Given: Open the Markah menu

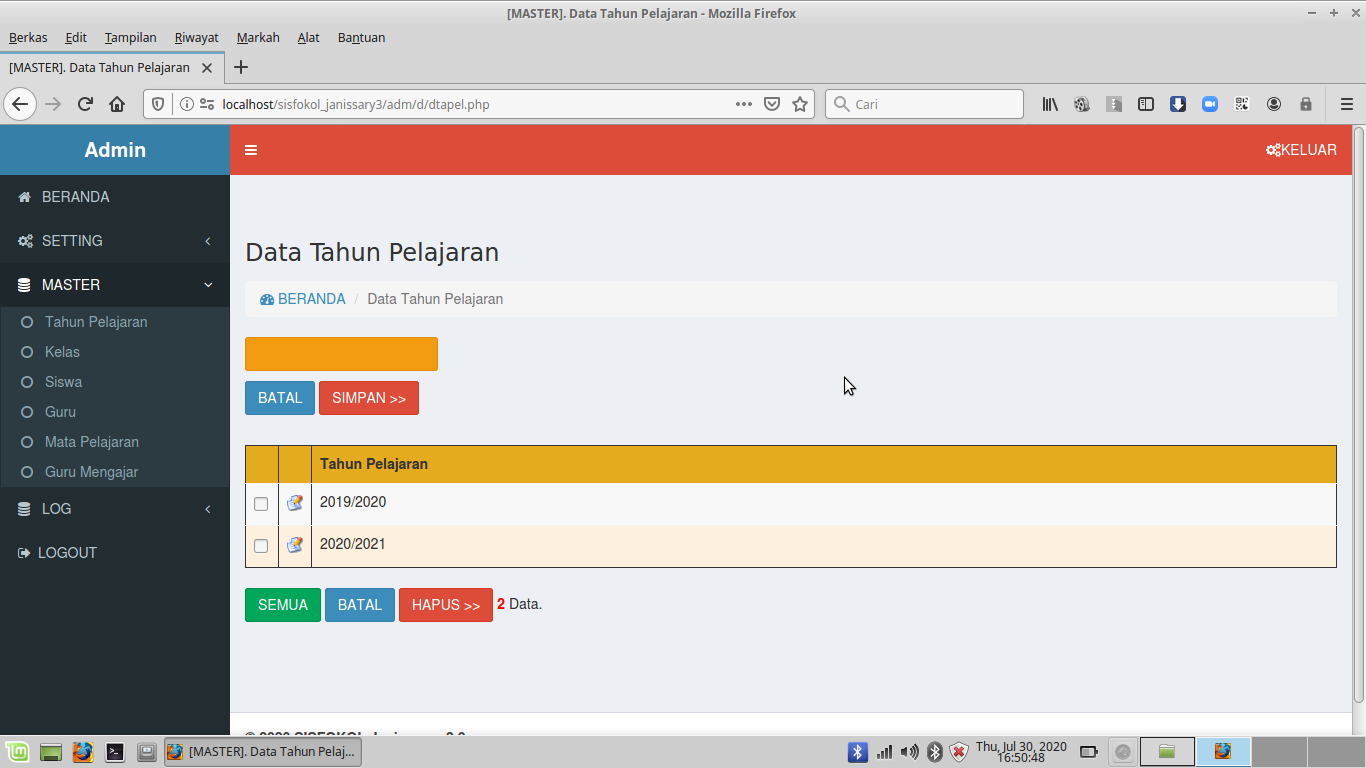Looking at the screenshot, I should coord(258,37).
